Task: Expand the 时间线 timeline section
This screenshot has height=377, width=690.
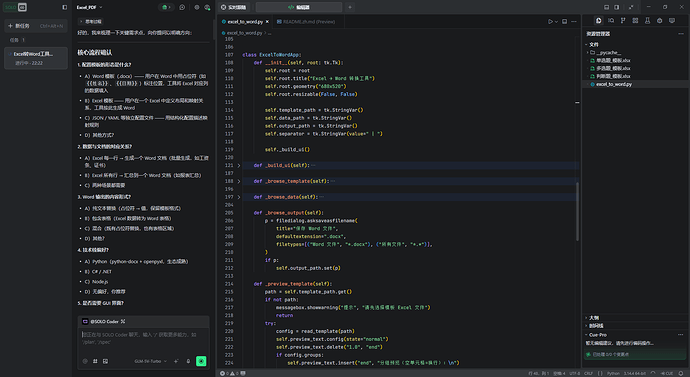Action: [594, 326]
